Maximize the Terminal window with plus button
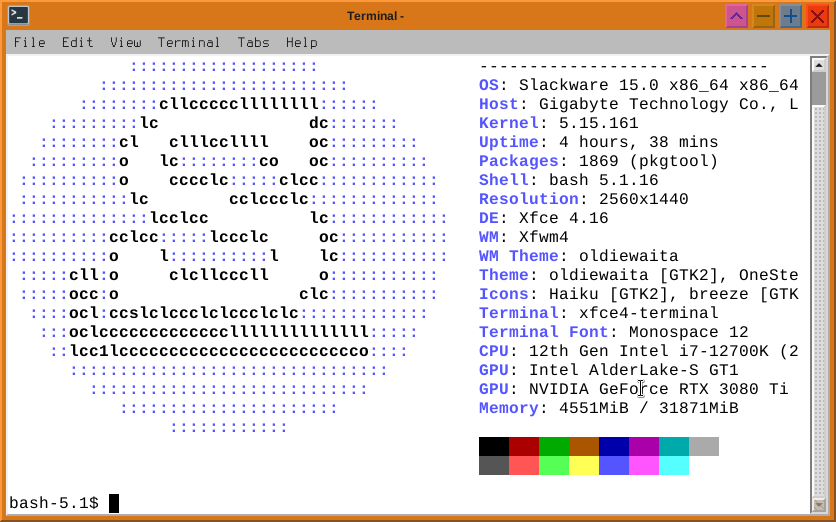Viewport: 836px width, 522px height. (791, 16)
